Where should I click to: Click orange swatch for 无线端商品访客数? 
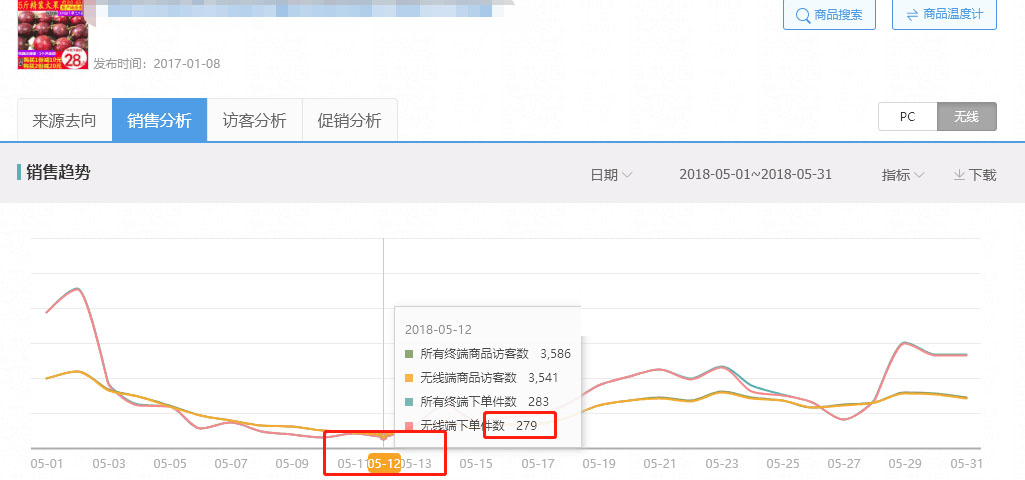pyautogui.click(x=409, y=378)
